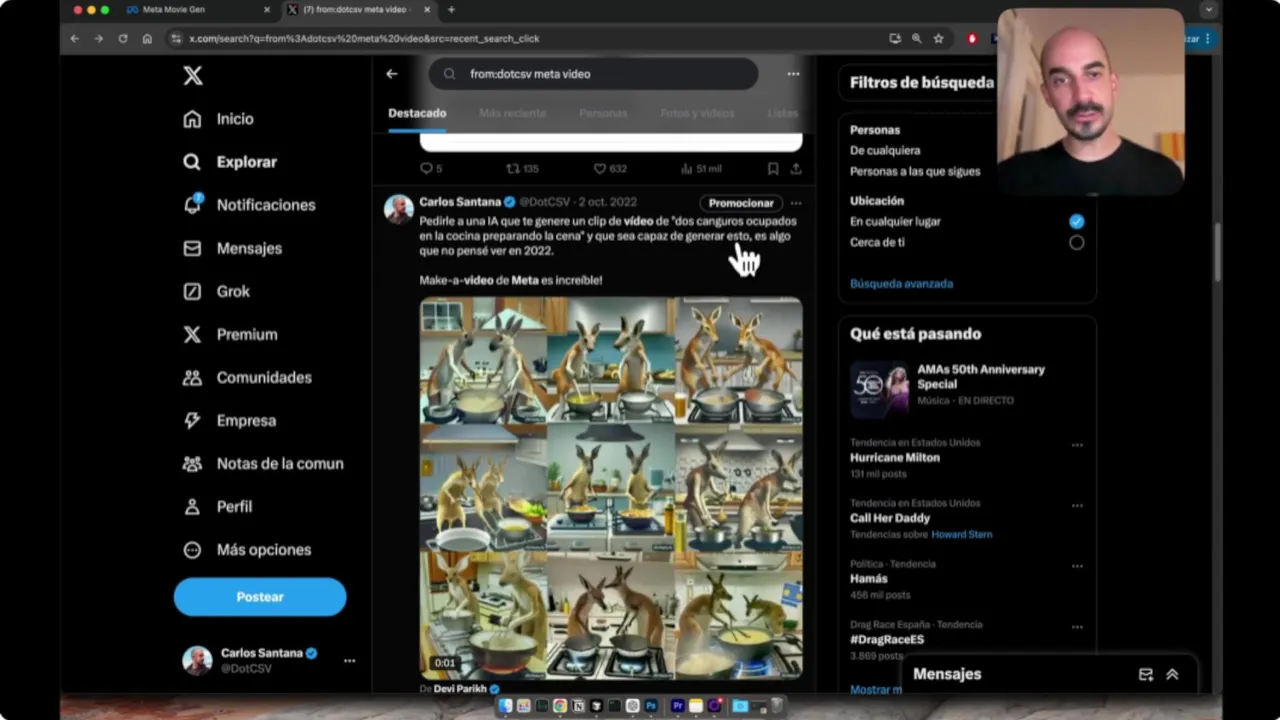Open more options for Hamás trend
This screenshot has height=720, width=1280.
[1077, 566]
